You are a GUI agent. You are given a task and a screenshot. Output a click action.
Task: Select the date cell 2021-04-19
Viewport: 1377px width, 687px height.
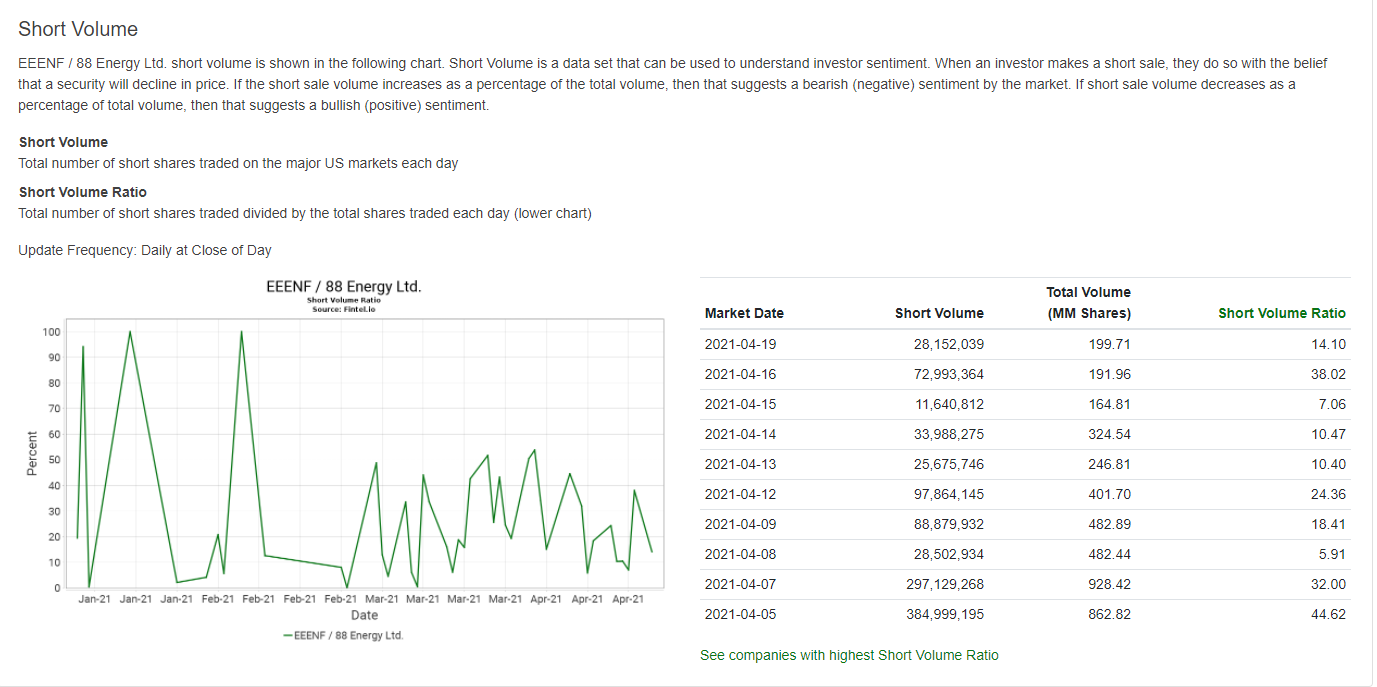coord(740,344)
